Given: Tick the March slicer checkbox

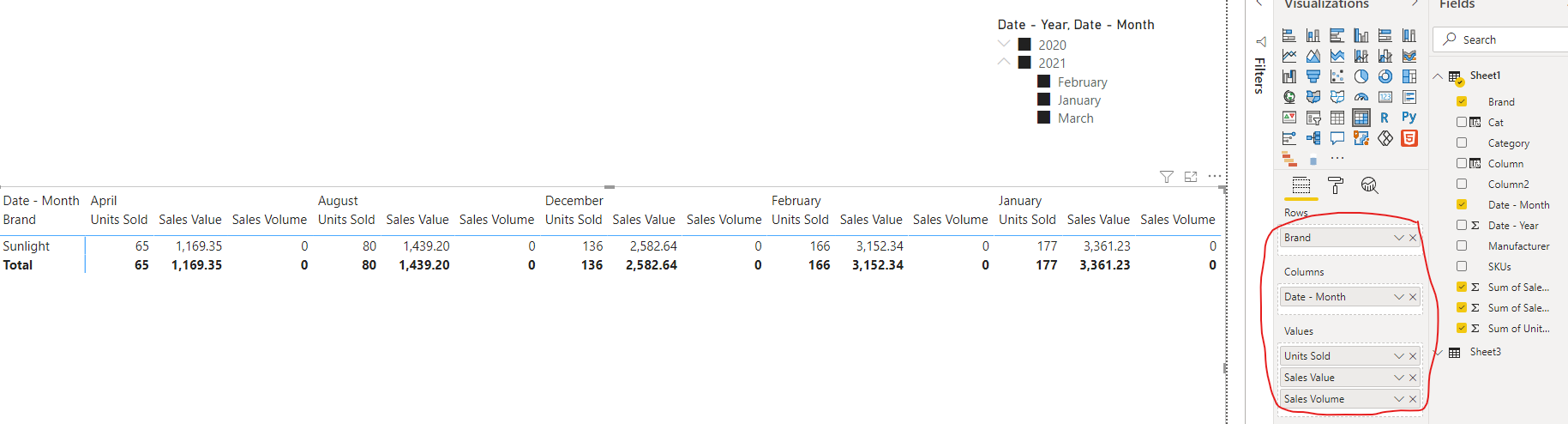Looking at the screenshot, I should (1043, 118).
